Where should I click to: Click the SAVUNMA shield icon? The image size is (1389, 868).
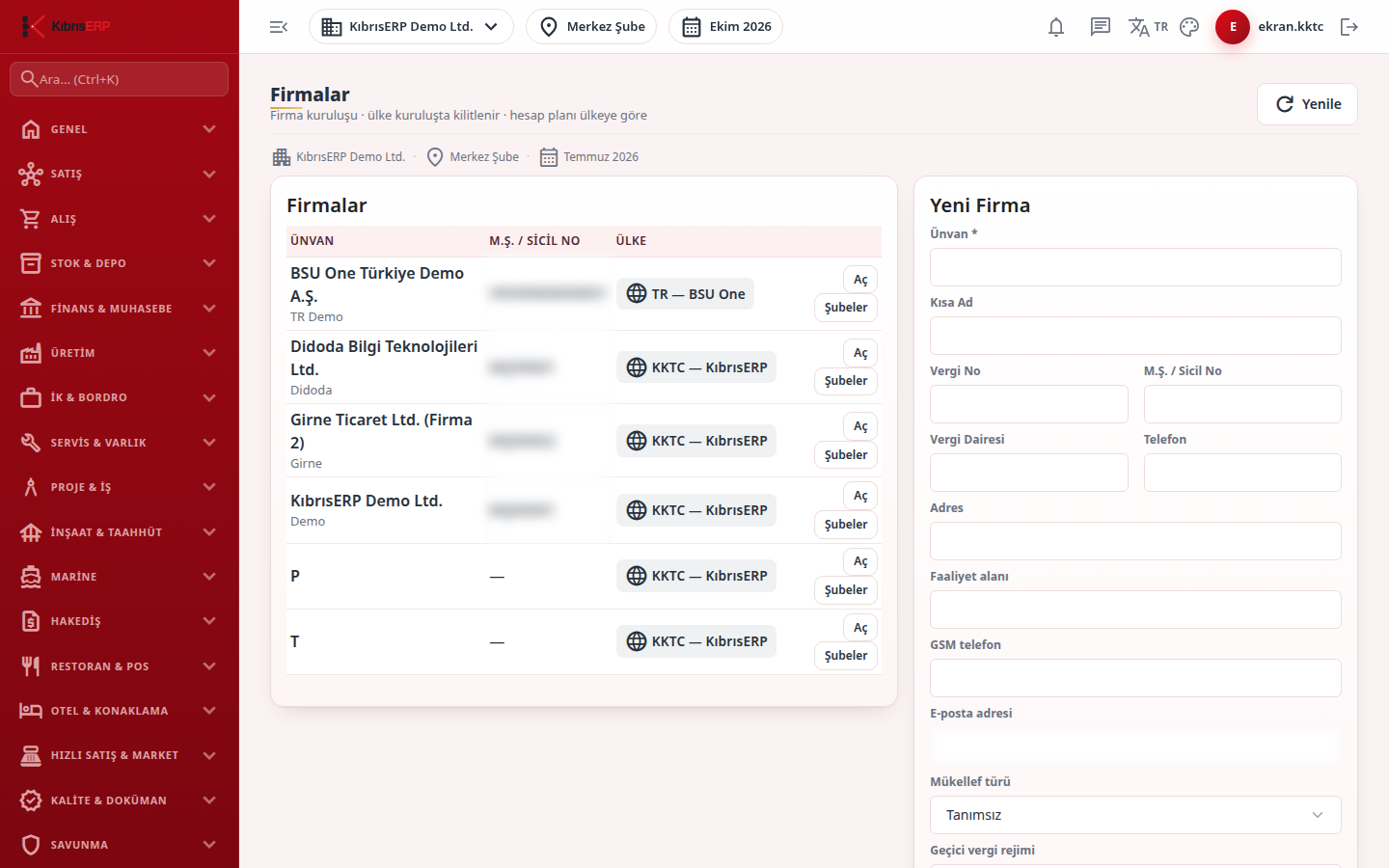pos(31,845)
